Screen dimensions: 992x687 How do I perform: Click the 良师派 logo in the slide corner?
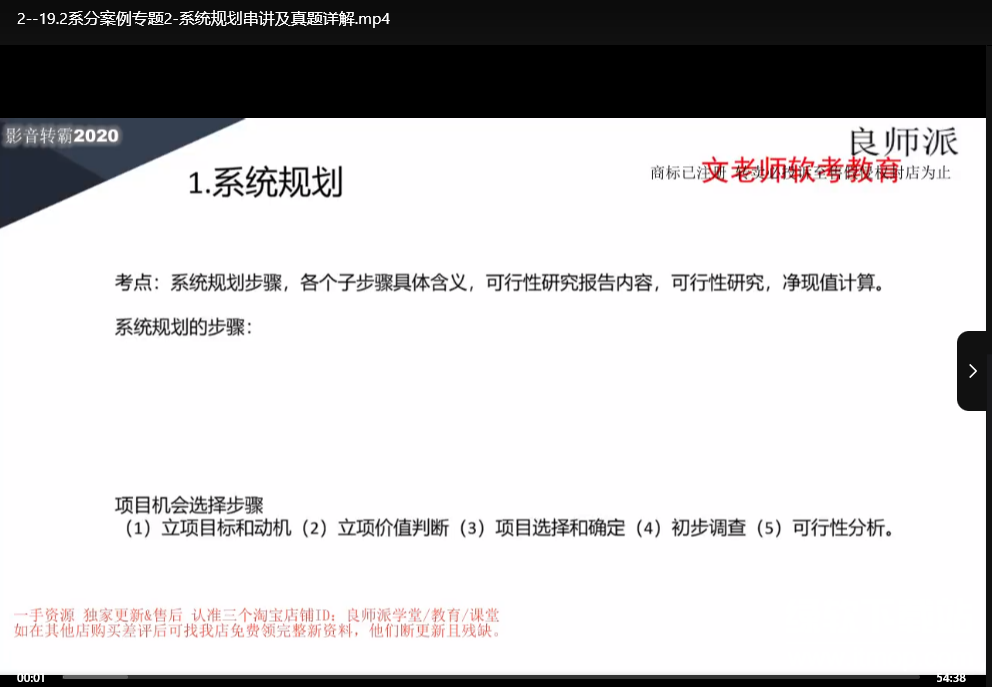tap(902, 142)
